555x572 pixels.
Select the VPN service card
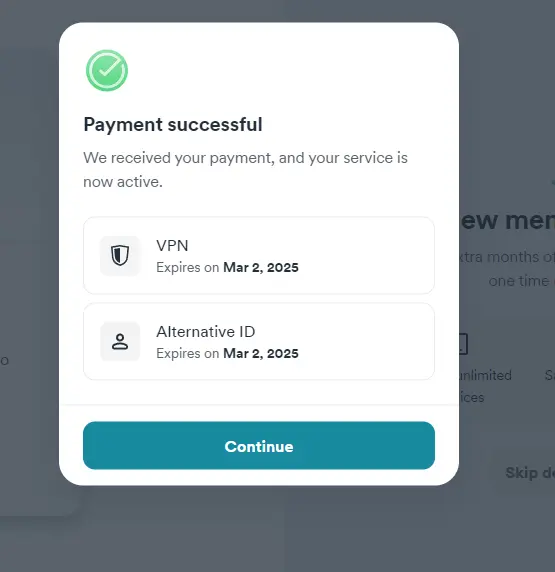259,255
